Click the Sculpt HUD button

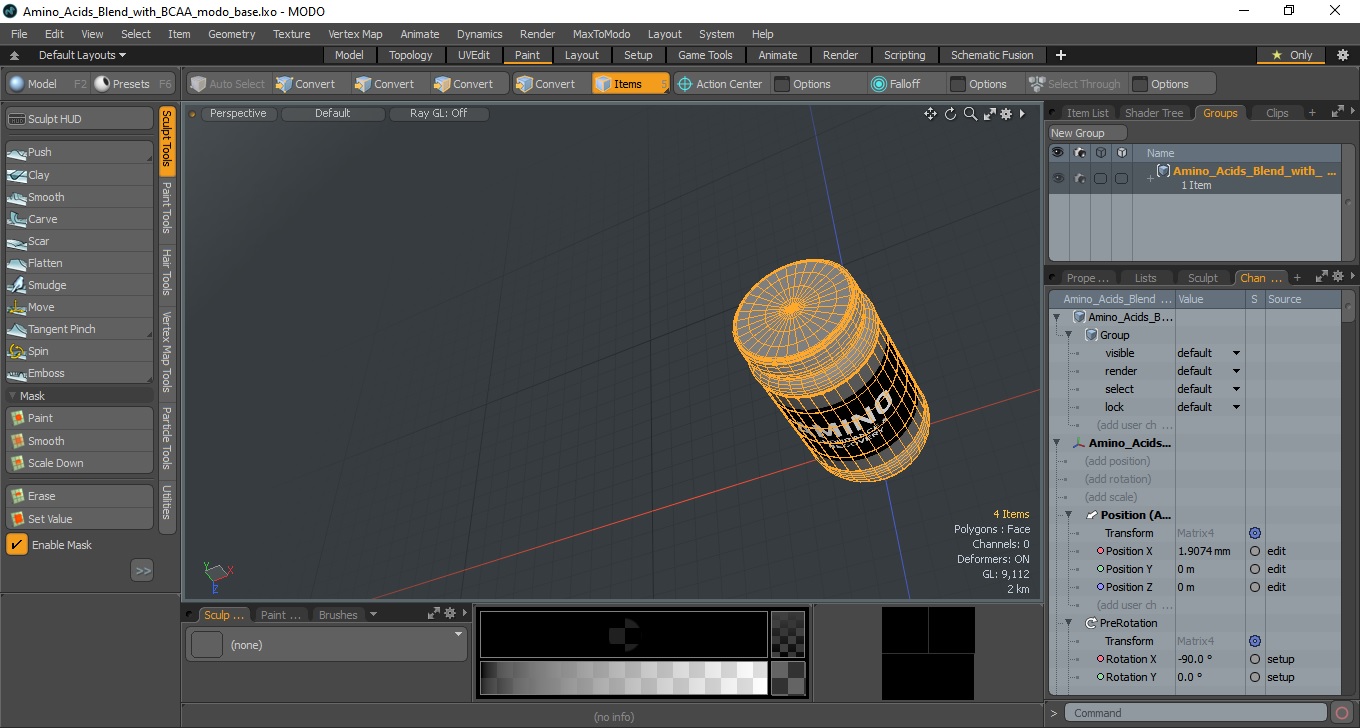pos(80,119)
